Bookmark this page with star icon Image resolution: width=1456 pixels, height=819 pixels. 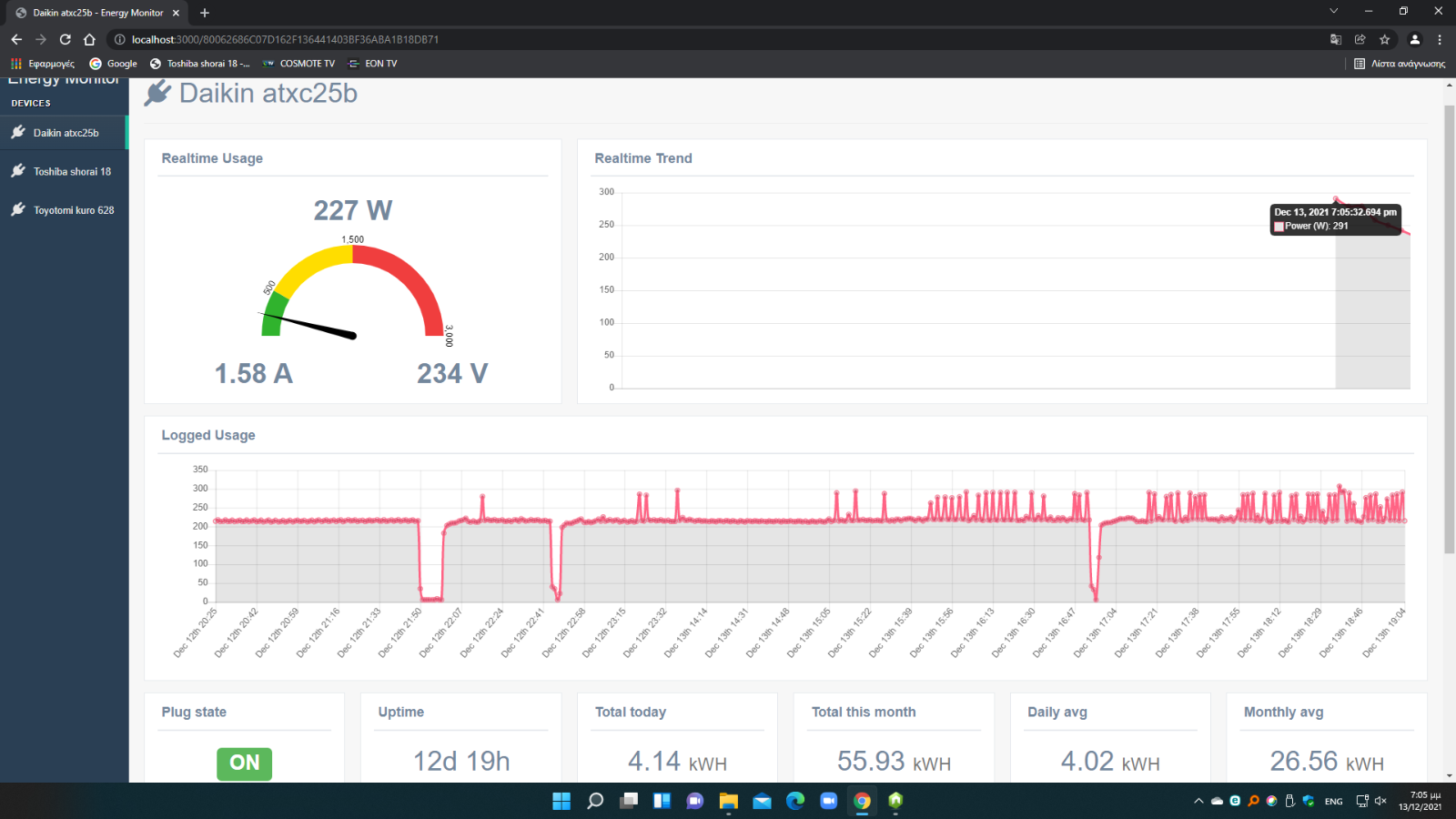pos(1385,39)
